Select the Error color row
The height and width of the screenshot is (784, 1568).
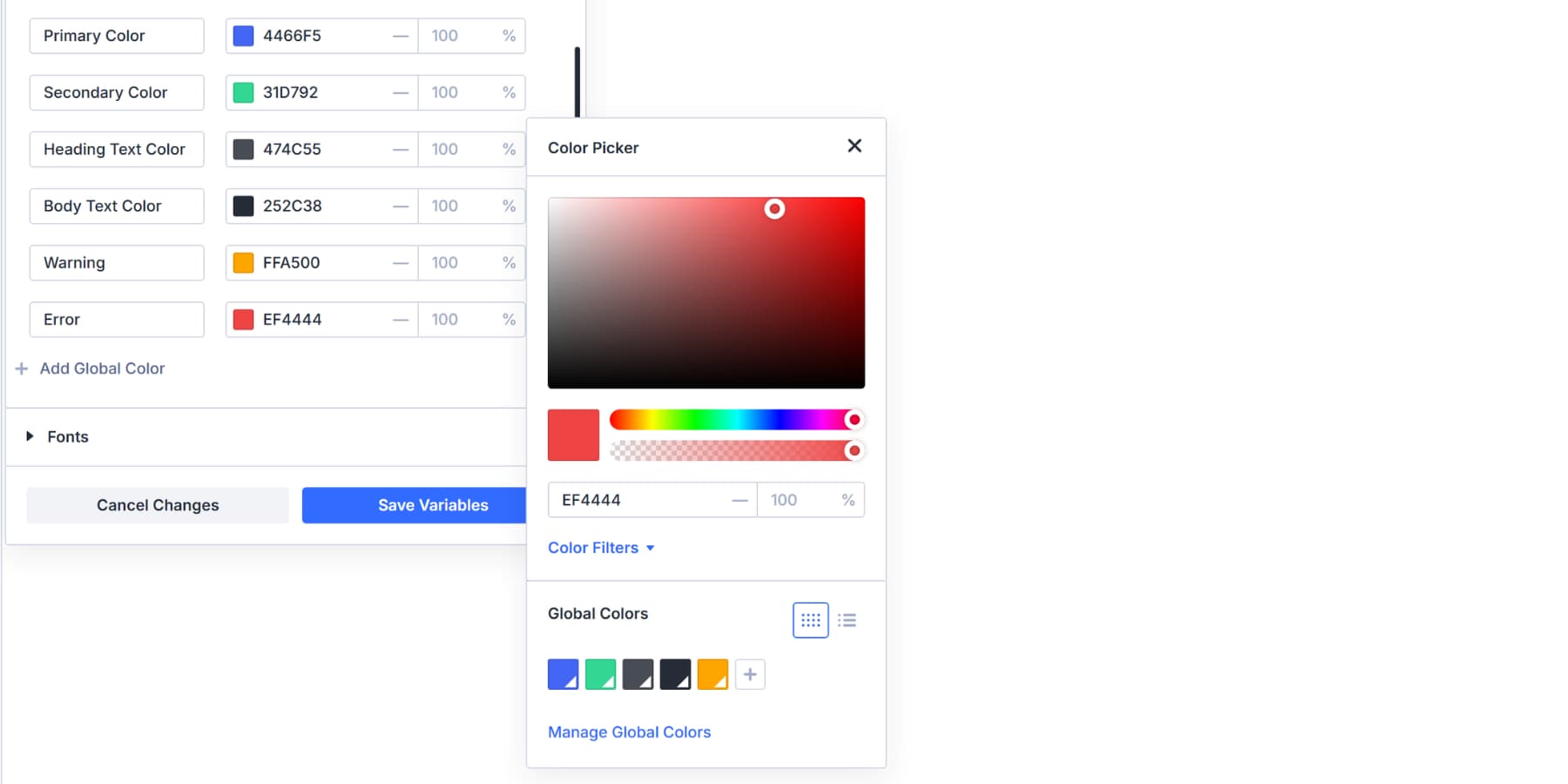116,320
